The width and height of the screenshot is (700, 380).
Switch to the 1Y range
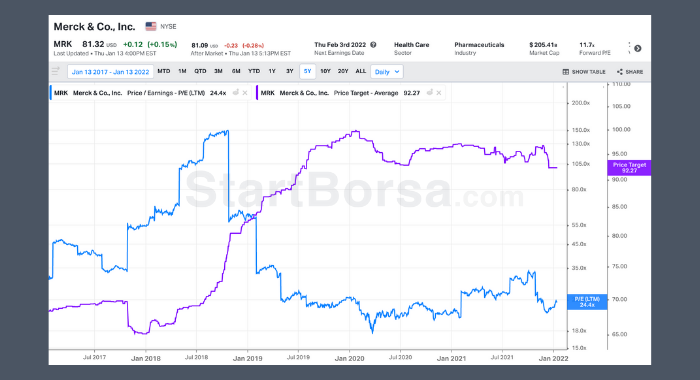(272, 71)
